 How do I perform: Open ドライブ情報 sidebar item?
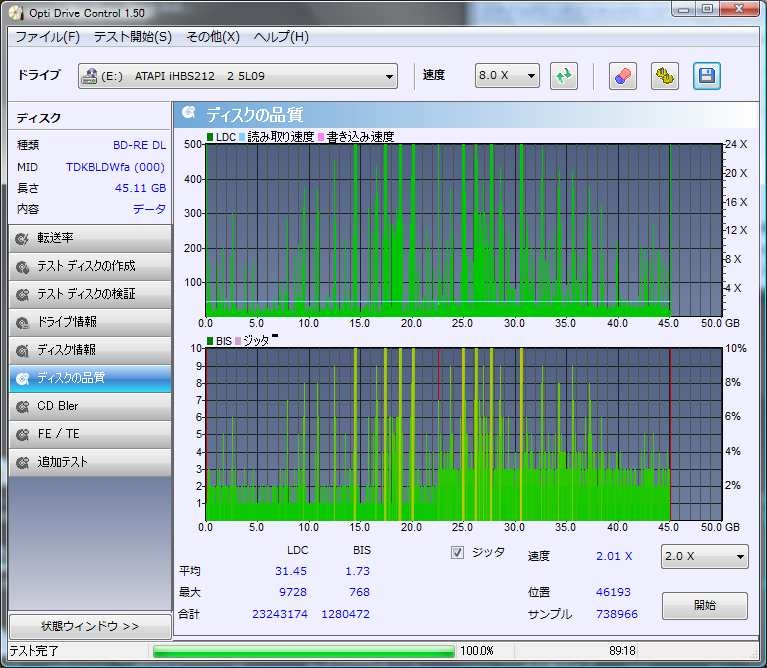89,322
